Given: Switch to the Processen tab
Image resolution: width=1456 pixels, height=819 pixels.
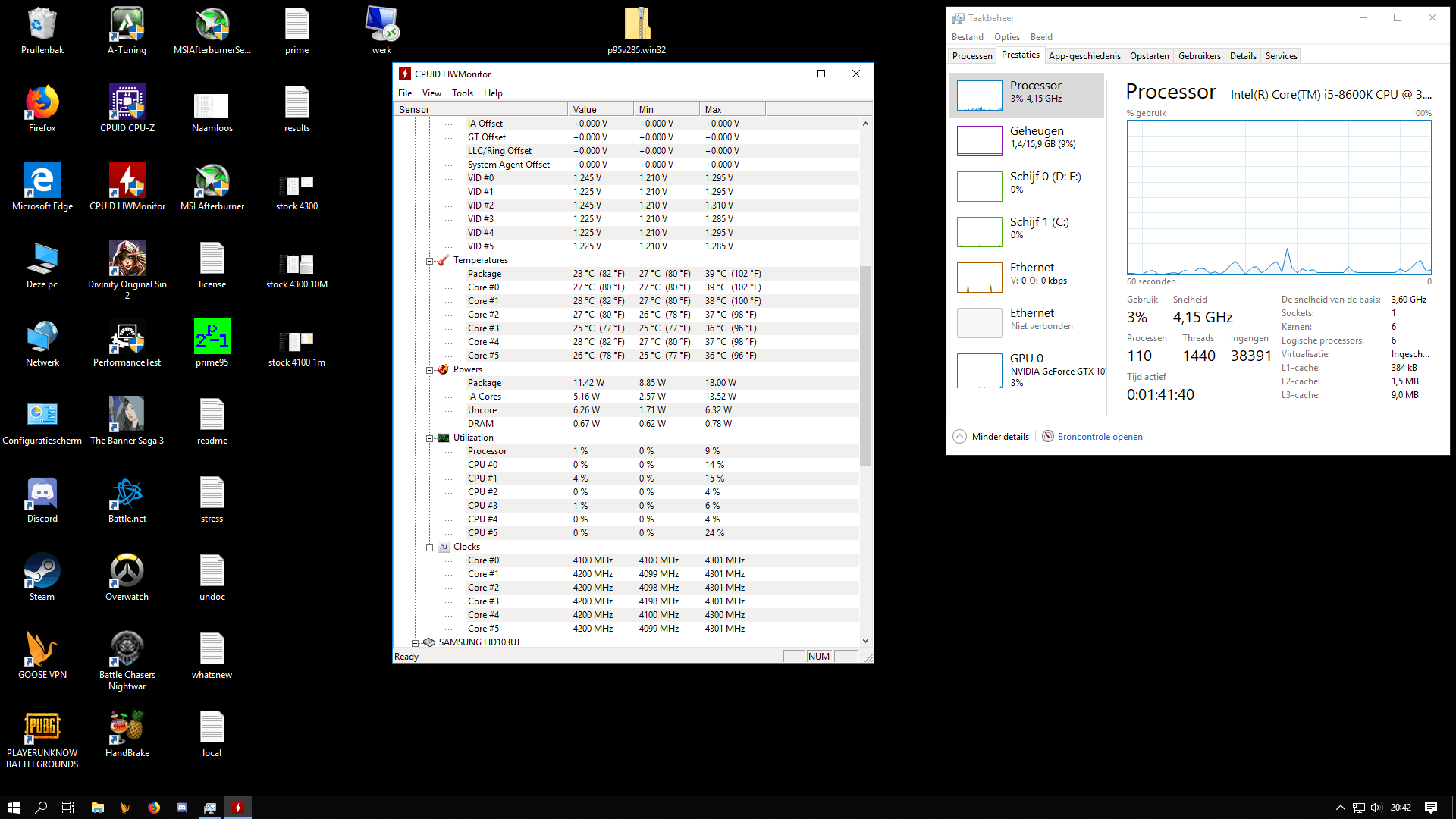Looking at the screenshot, I should (x=971, y=56).
